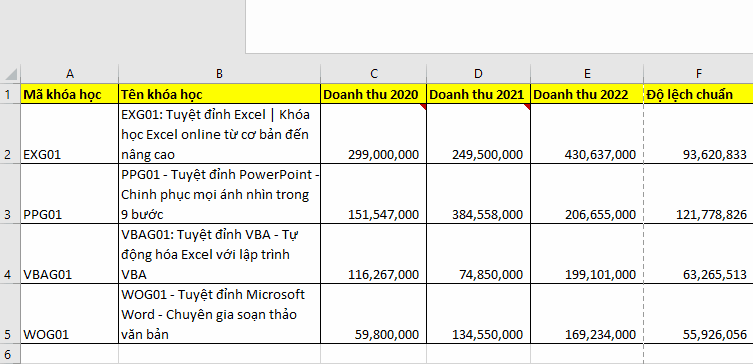Screen dimensions: 753x364
Task: Select cell containing WOG01 code
Action: click(x=70, y=314)
